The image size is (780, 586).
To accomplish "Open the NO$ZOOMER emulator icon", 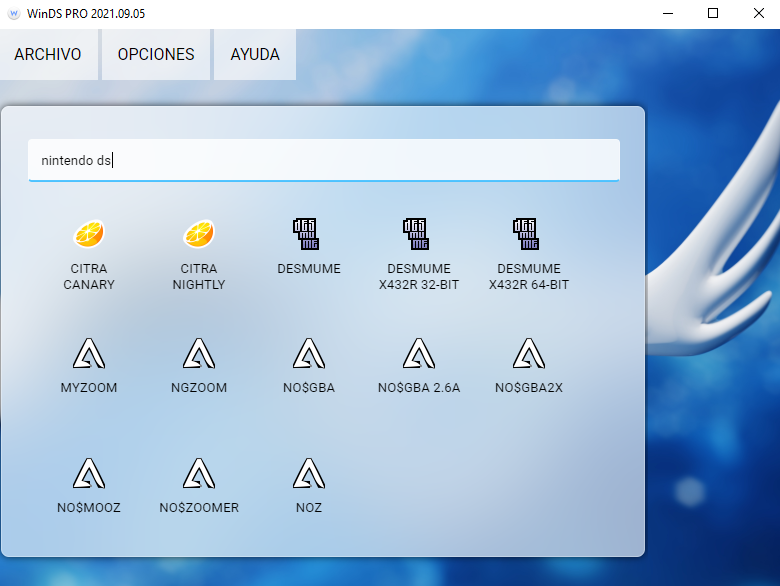I will pyautogui.click(x=198, y=473).
